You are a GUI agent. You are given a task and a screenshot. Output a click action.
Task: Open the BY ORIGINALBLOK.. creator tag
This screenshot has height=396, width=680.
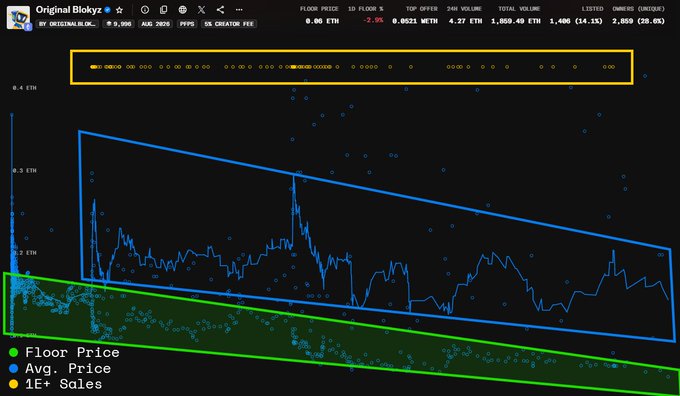pyautogui.click(x=67, y=24)
